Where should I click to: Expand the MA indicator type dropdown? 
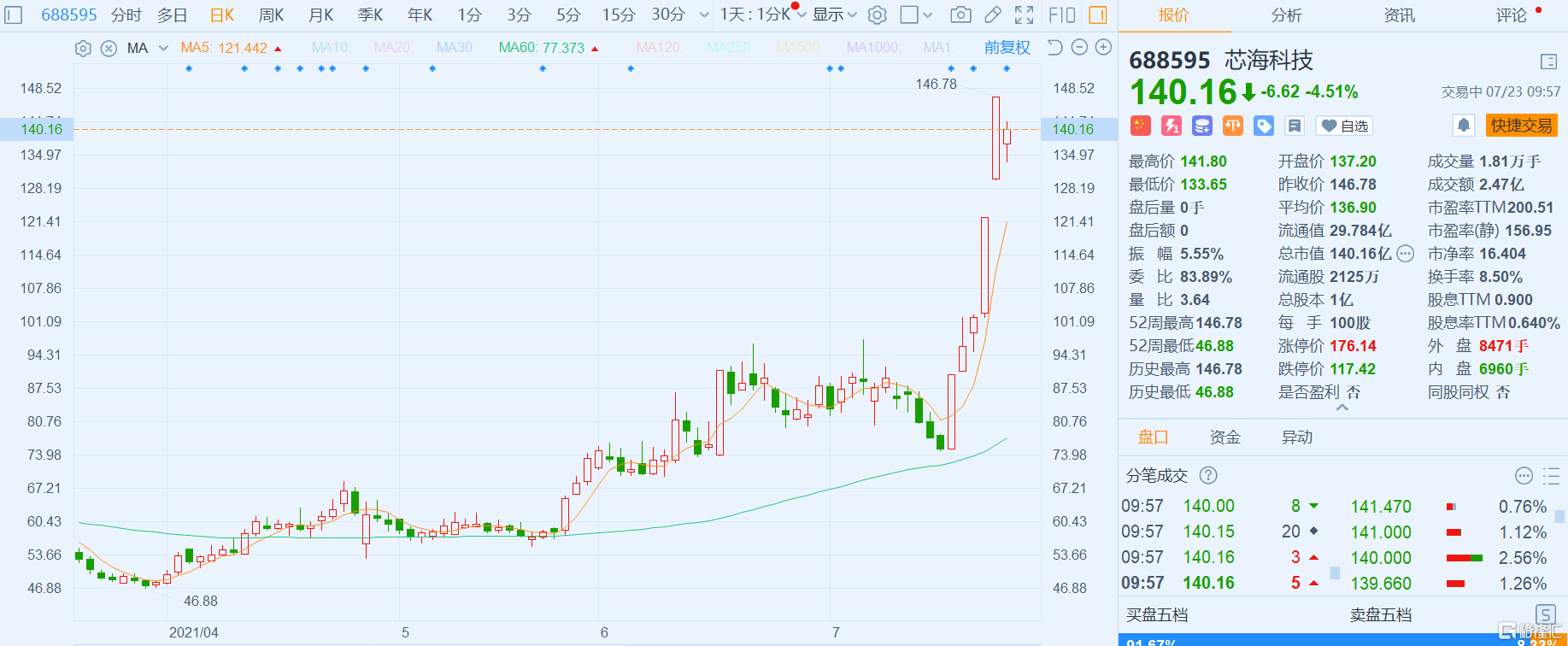[x=163, y=49]
